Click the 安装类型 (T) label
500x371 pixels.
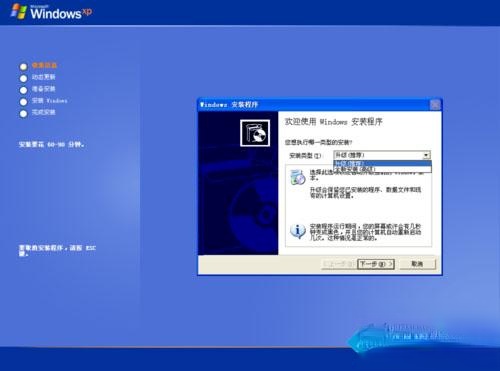coord(305,156)
